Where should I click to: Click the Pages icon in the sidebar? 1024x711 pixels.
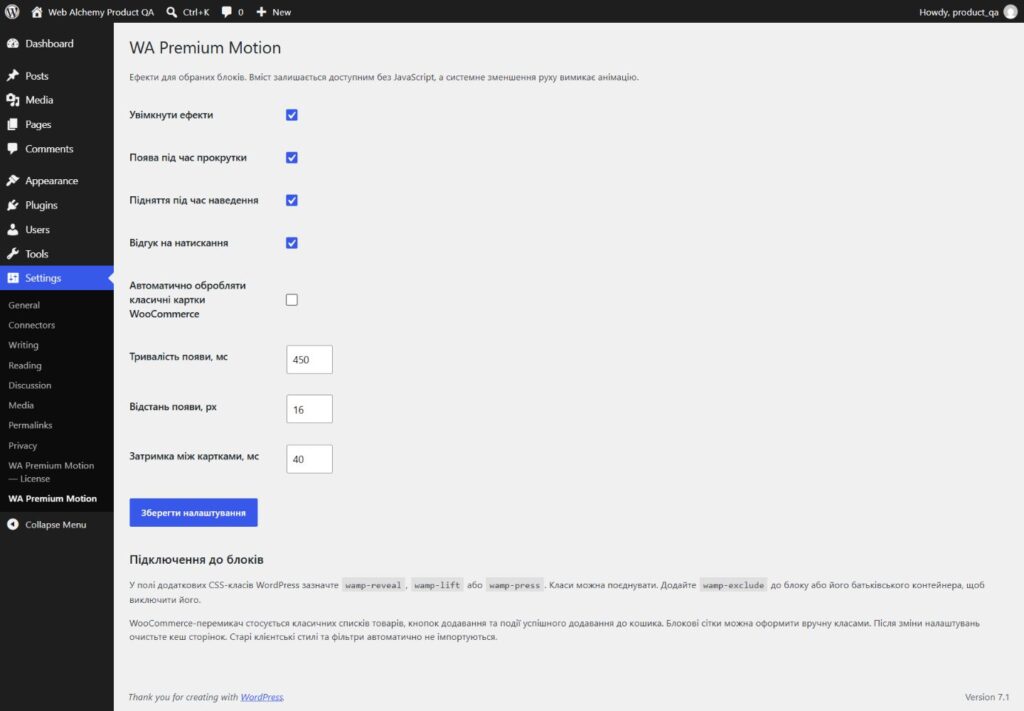tap(12, 124)
